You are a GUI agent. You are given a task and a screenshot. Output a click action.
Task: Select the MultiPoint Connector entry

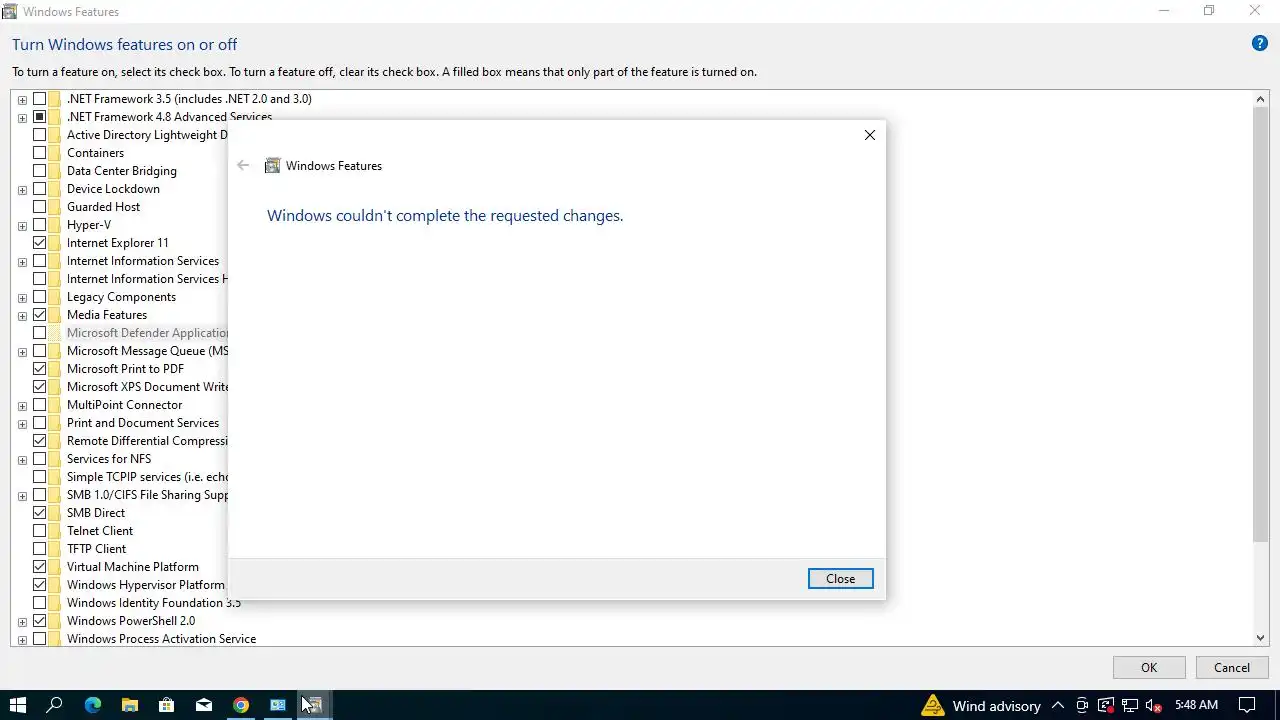[124, 405]
